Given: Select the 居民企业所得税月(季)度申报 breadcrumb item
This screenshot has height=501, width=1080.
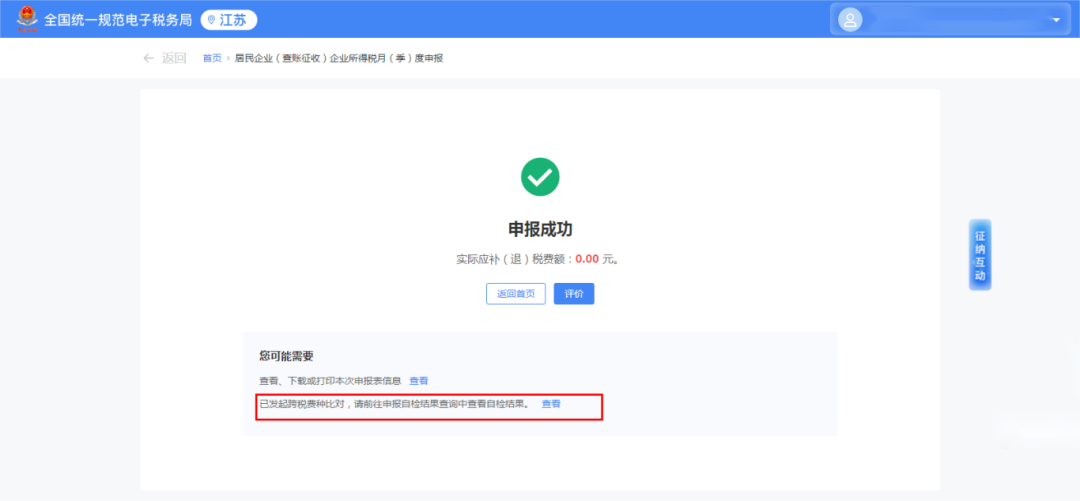Looking at the screenshot, I should click(x=338, y=58).
